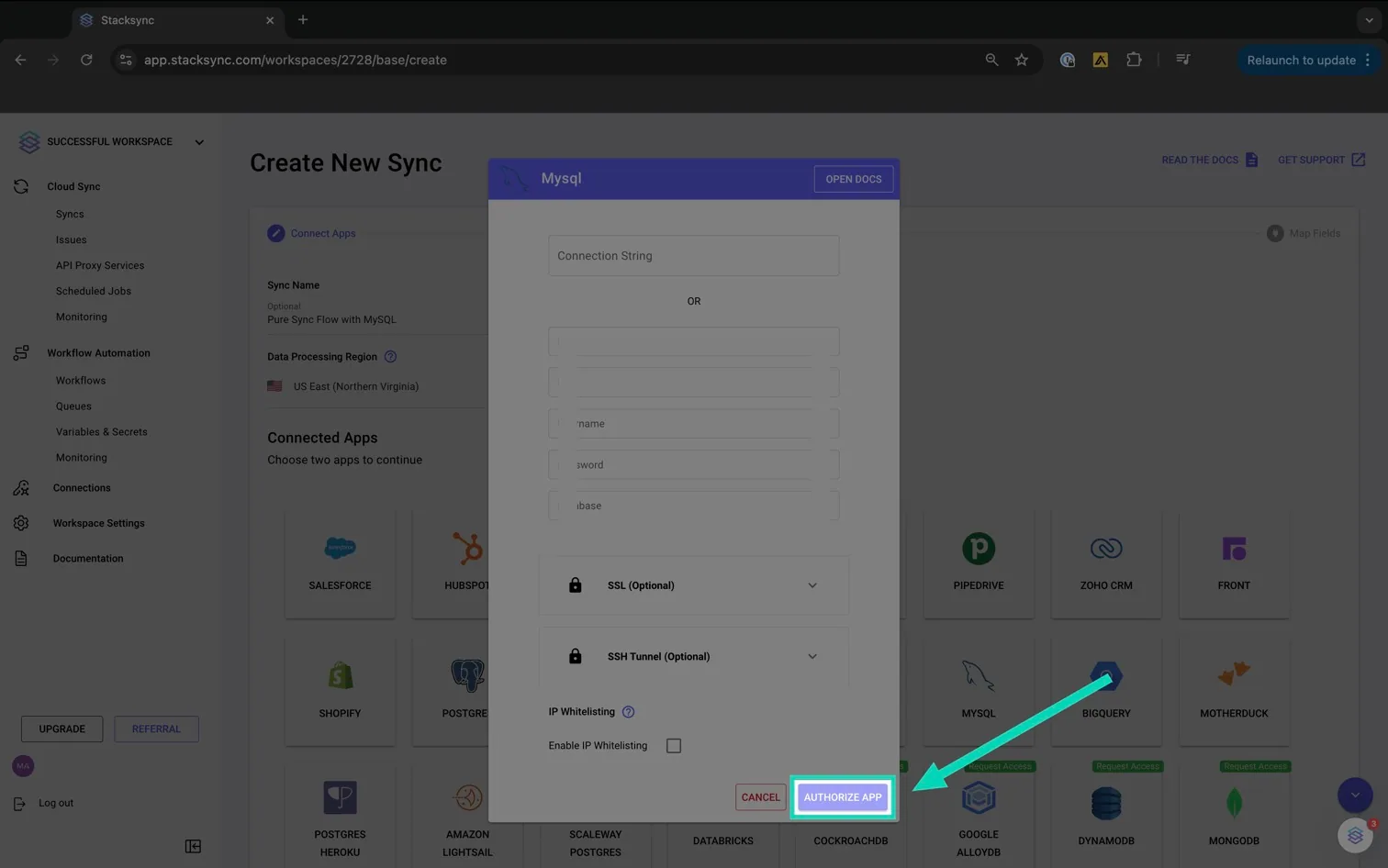Click the IP Whitelisting help icon
The height and width of the screenshot is (868, 1388).
pos(628,712)
